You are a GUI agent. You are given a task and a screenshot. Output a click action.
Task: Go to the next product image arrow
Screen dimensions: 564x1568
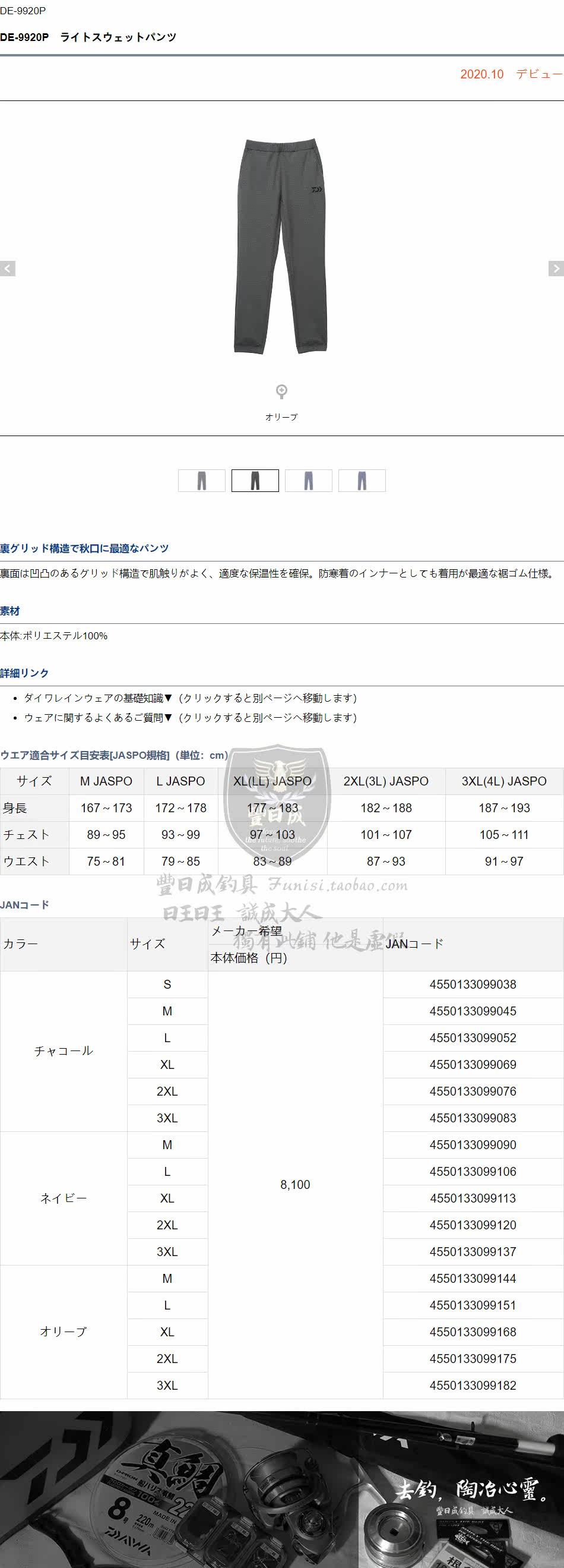(556, 269)
